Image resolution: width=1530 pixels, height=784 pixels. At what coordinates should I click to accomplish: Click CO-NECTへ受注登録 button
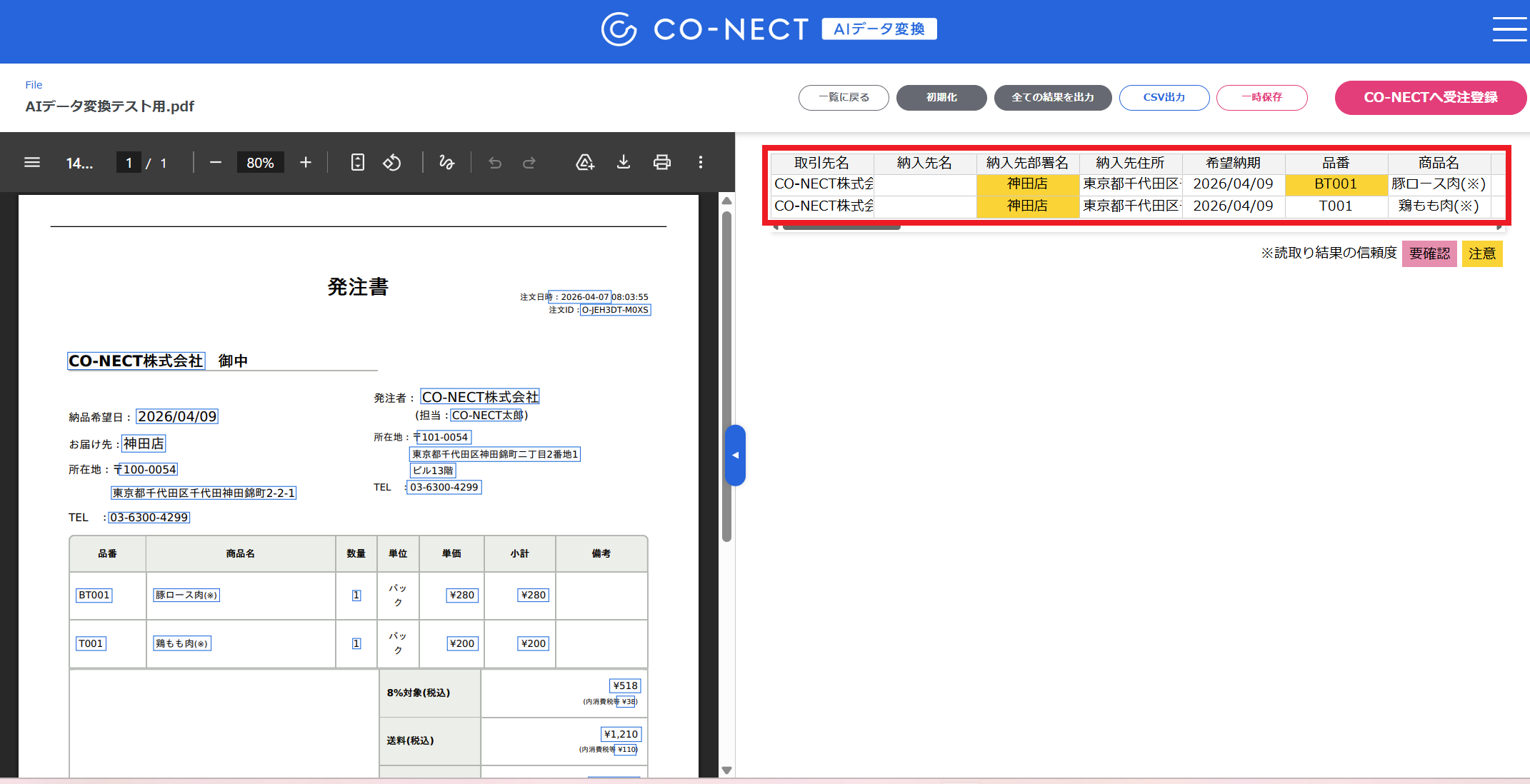tap(1431, 97)
